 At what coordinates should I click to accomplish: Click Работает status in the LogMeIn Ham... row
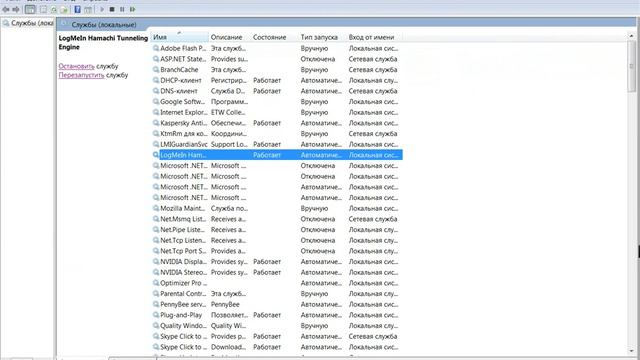coord(267,155)
